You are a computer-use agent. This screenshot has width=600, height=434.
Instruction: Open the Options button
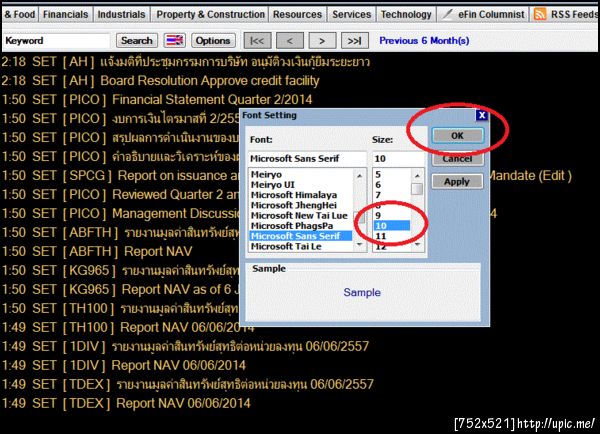click(x=213, y=40)
